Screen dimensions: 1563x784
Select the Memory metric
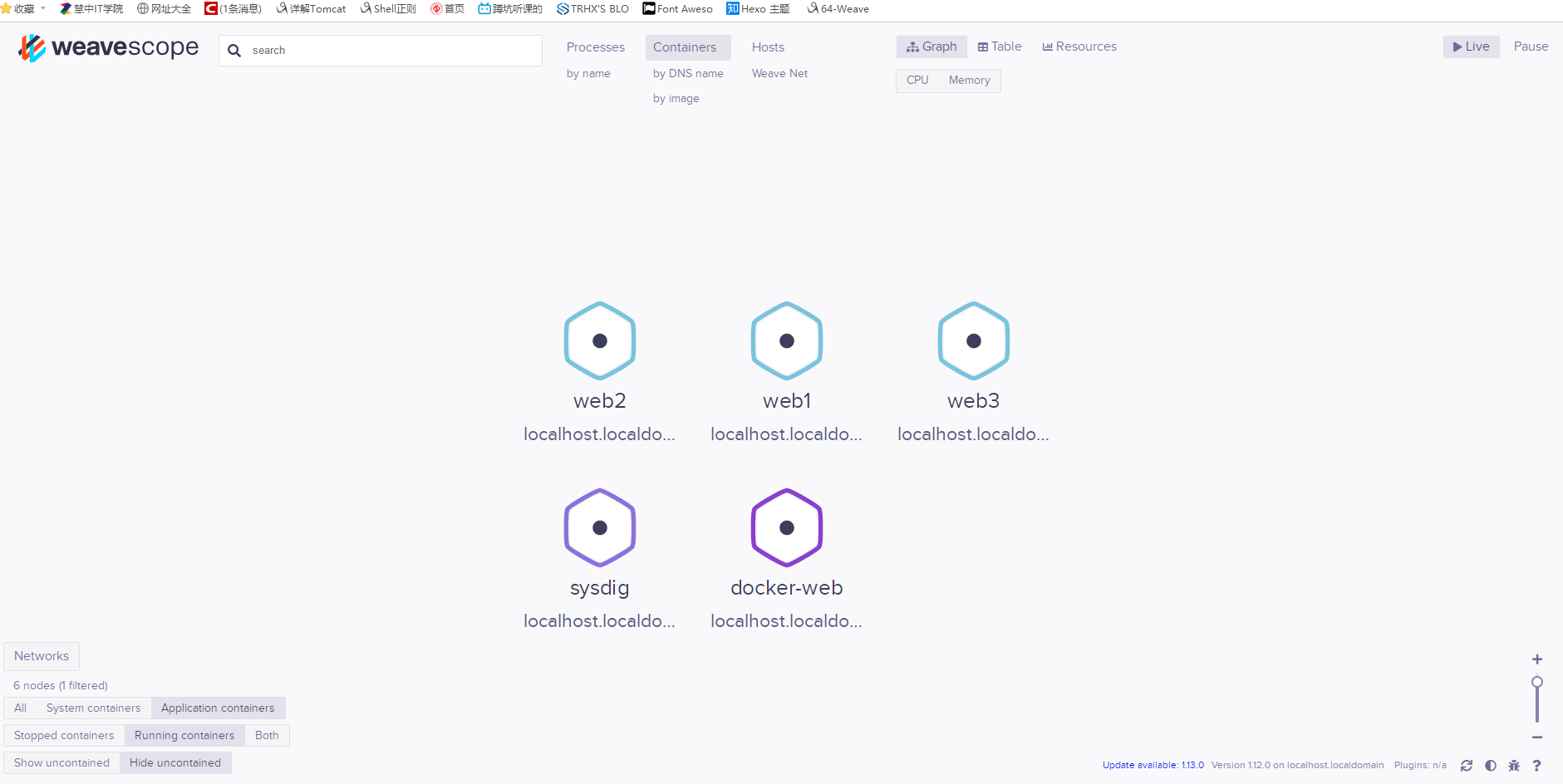tap(970, 81)
